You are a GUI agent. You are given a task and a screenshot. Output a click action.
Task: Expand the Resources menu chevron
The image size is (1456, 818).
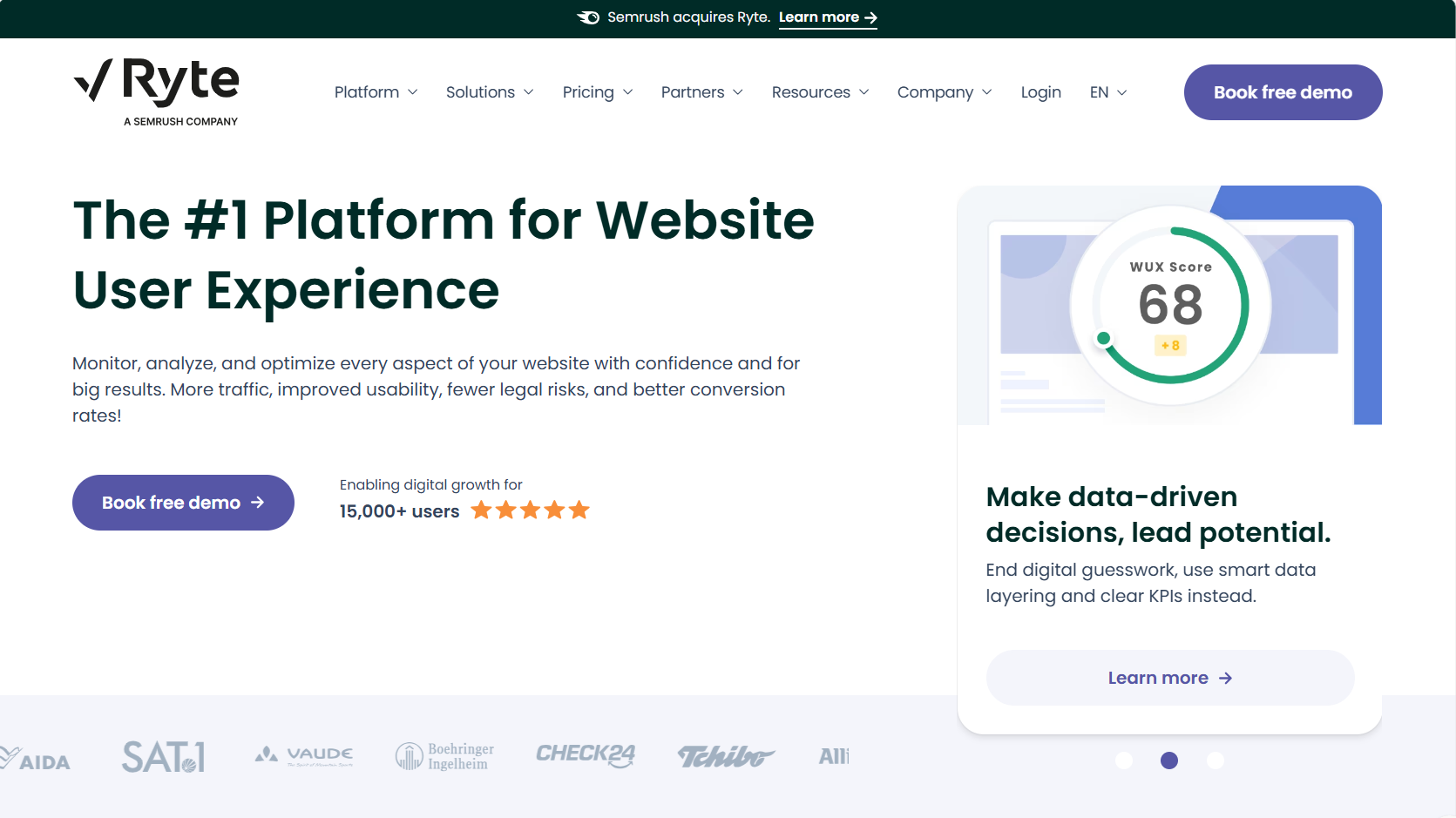tap(864, 92)
